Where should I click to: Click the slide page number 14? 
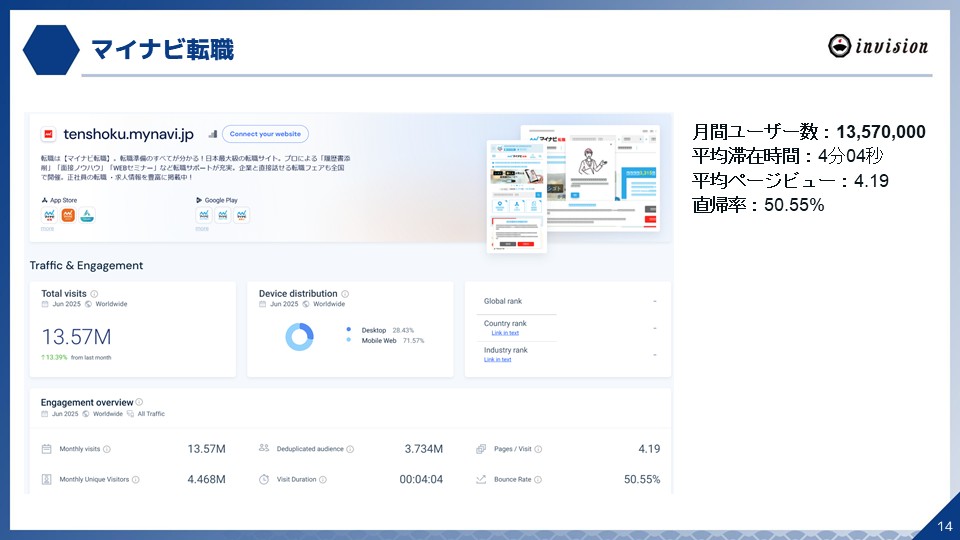click(x=945, y=527)
